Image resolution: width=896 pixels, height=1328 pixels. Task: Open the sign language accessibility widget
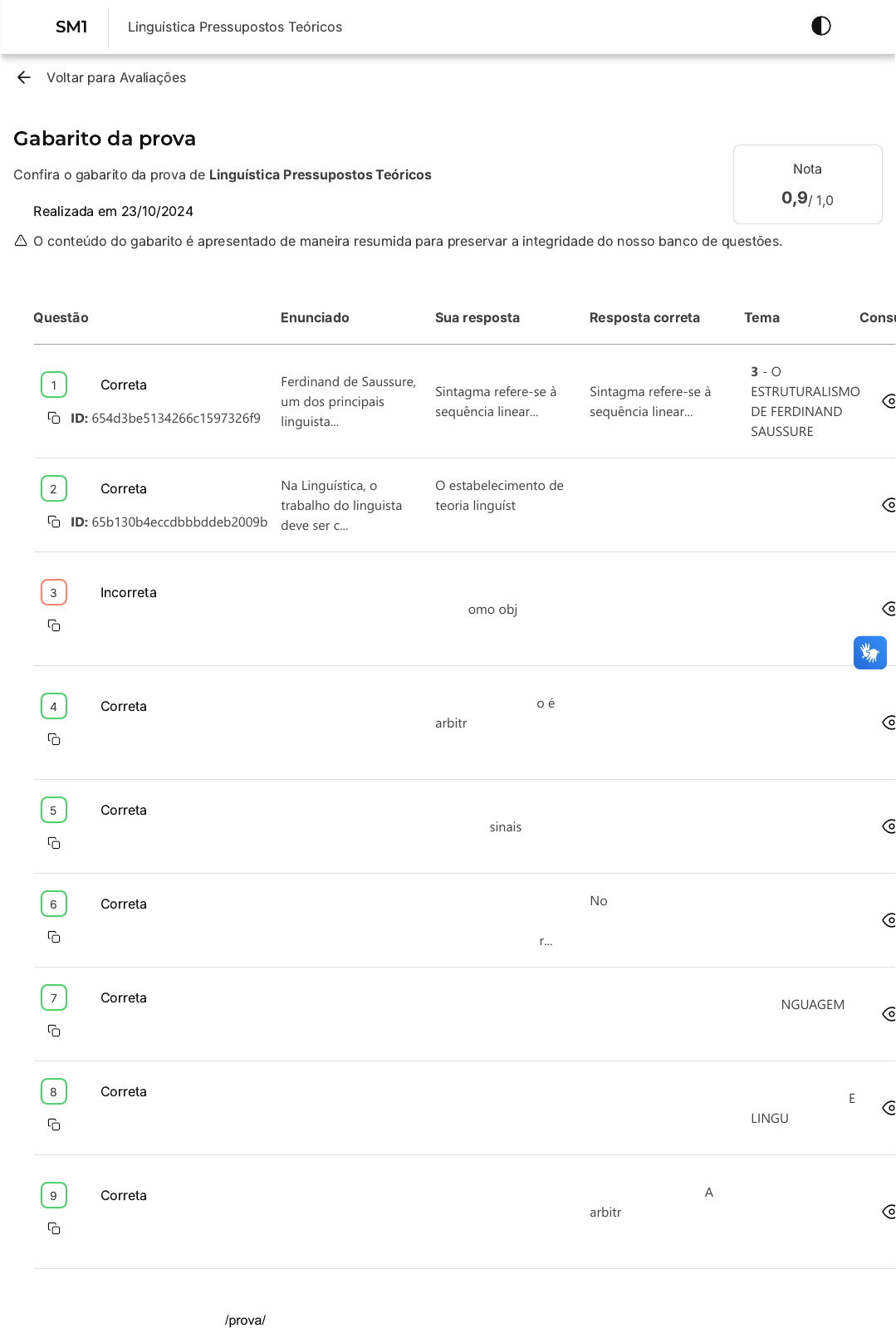click(x=869, y=653)
